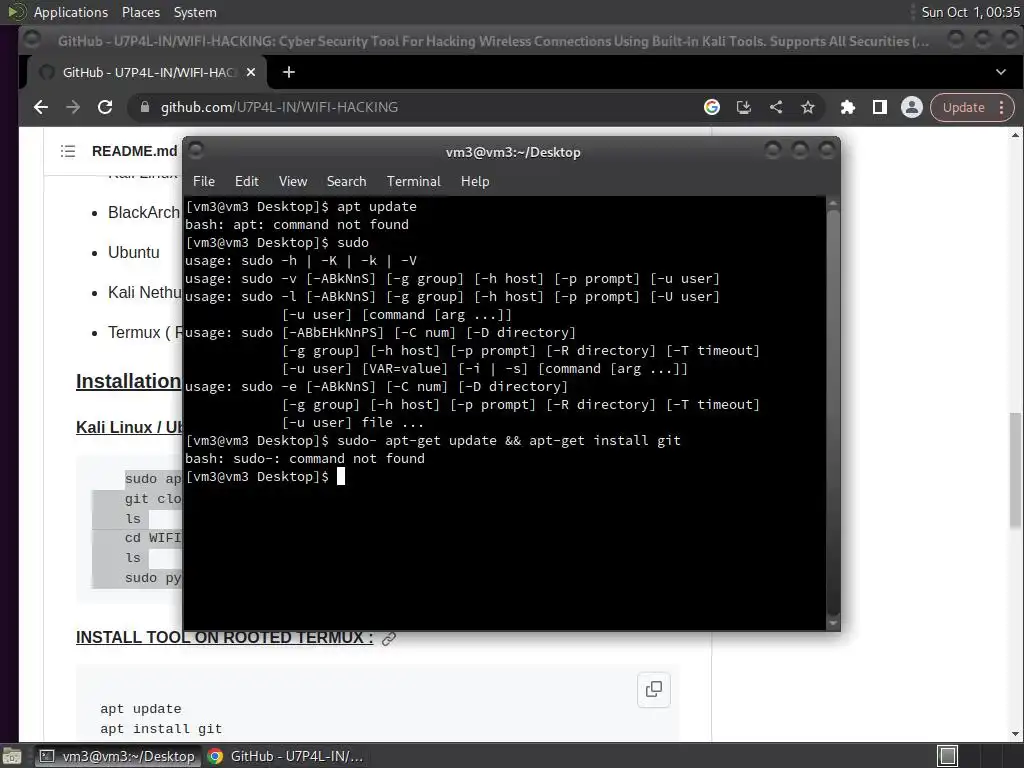Click the README.md file label
The width and height of the screenshot is (1024, 768).
point(134,152)
